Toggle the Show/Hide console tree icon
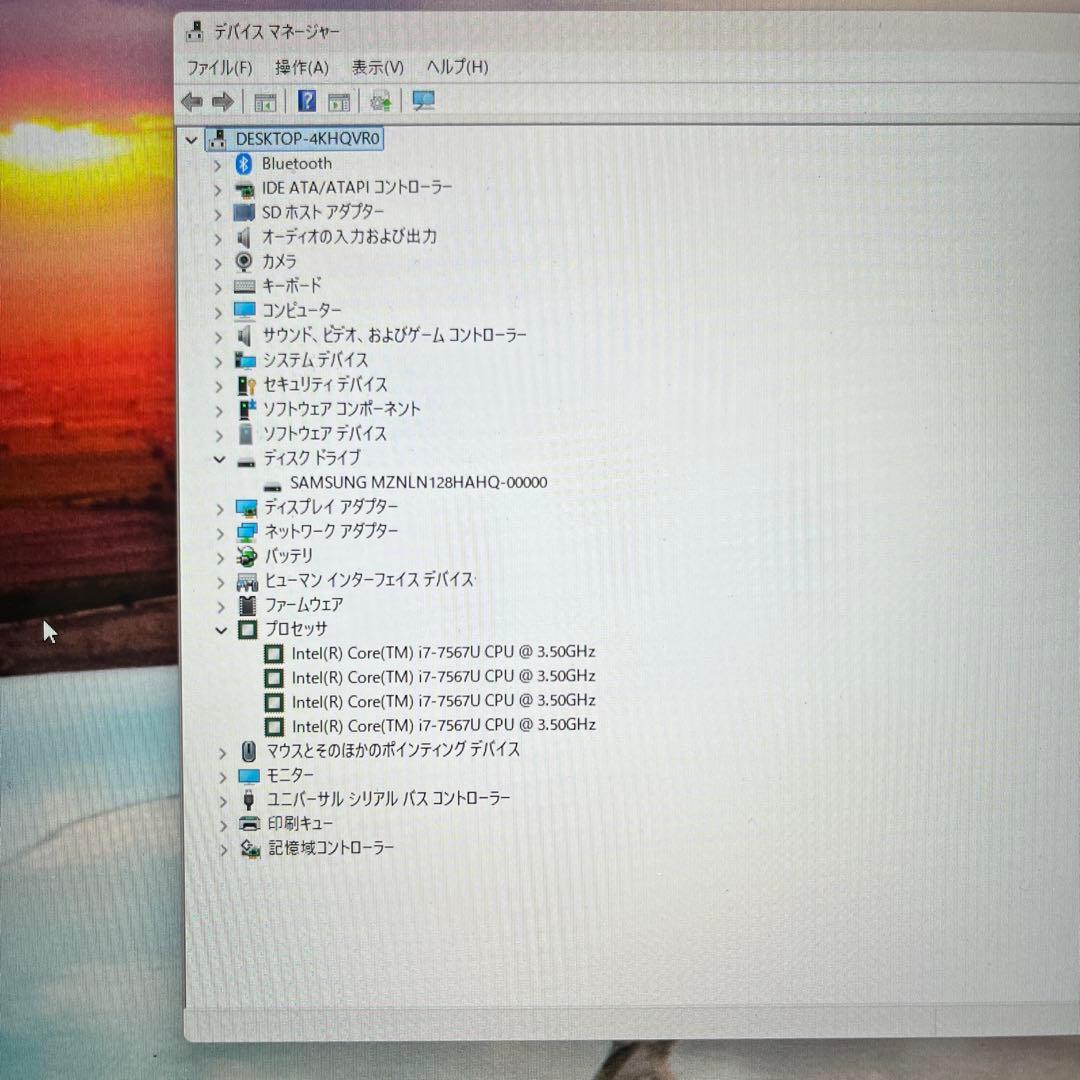Screen dimensions: 1080x1080 265,100
